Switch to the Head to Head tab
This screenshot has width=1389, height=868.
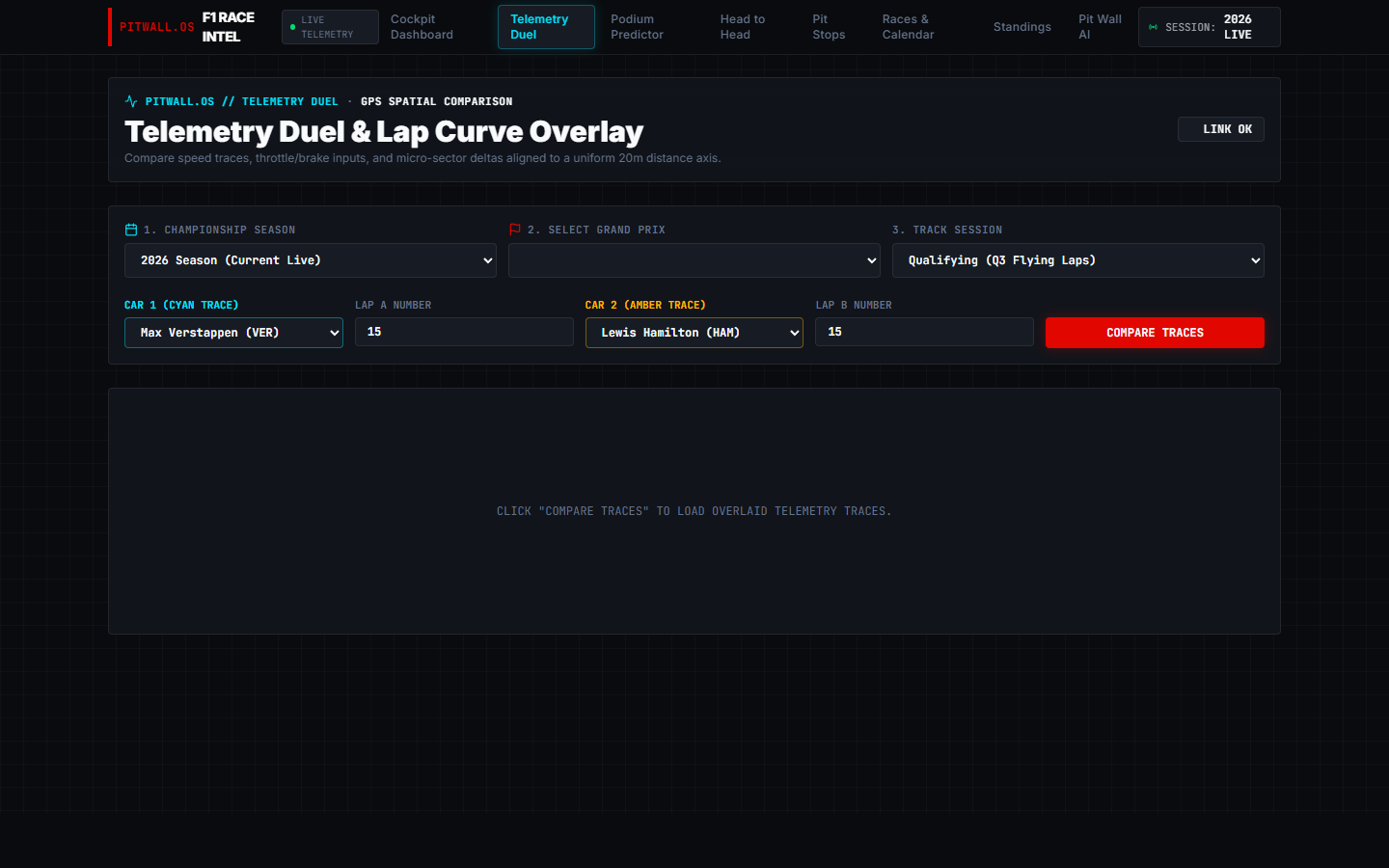[754, 27]
